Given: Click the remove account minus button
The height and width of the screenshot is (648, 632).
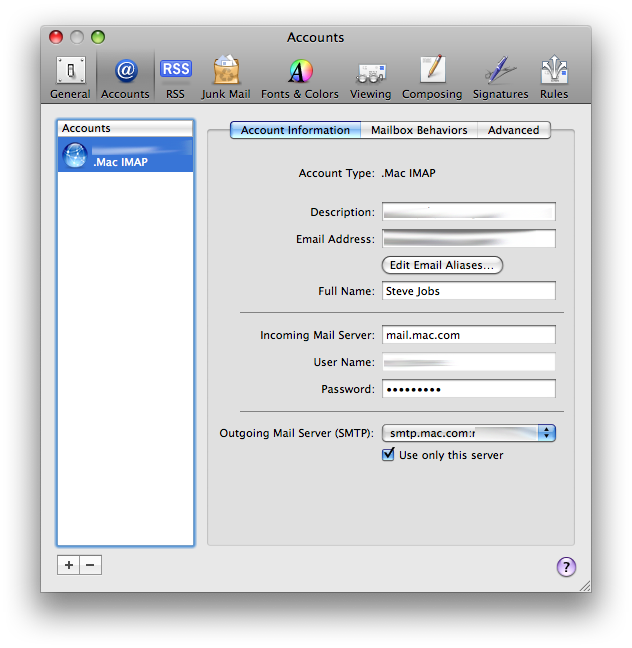Looking at the screenshot, I should coord(91,565).
